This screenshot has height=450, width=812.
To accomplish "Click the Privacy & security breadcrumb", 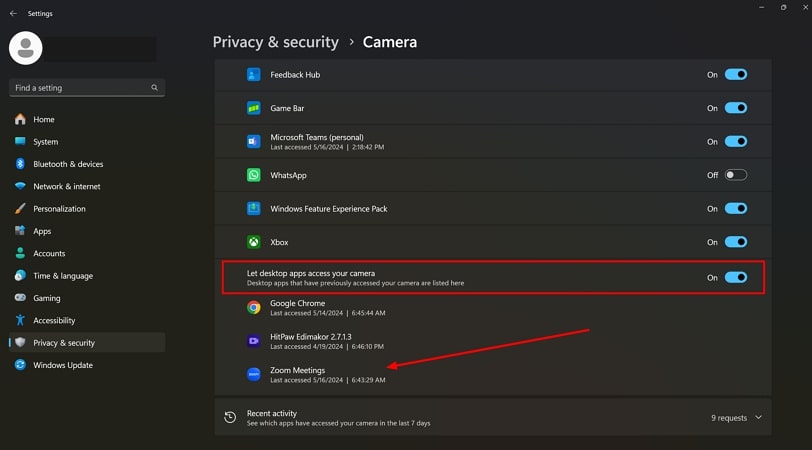I will click(x=276, y=42).
